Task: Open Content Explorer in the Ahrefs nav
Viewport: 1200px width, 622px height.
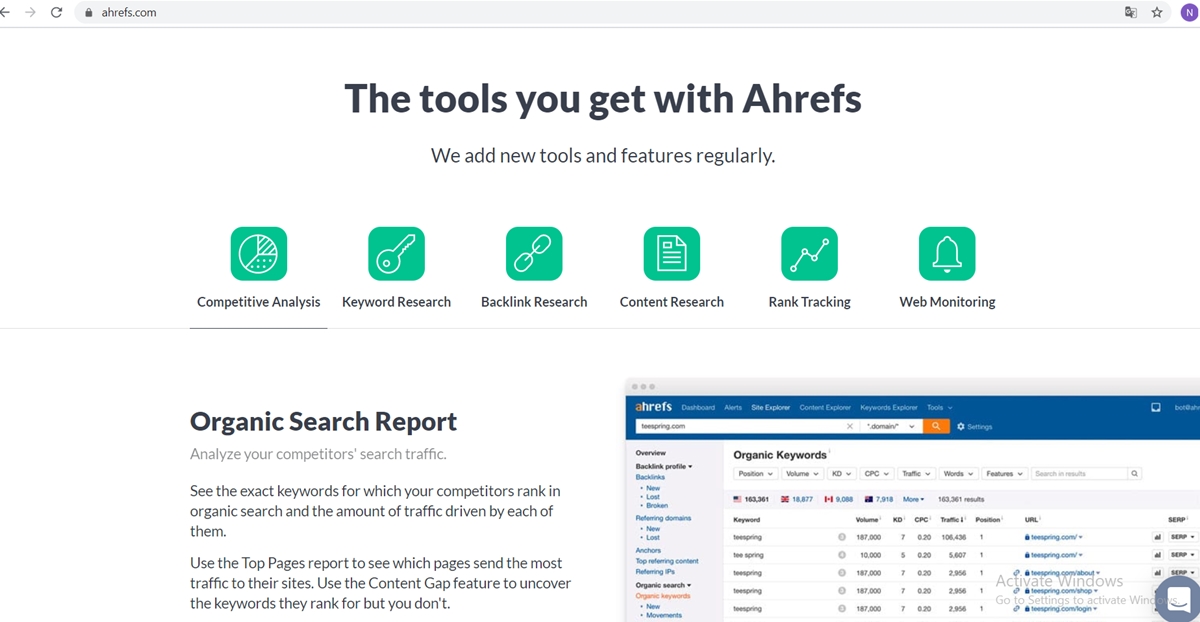Action: (825, 408)
